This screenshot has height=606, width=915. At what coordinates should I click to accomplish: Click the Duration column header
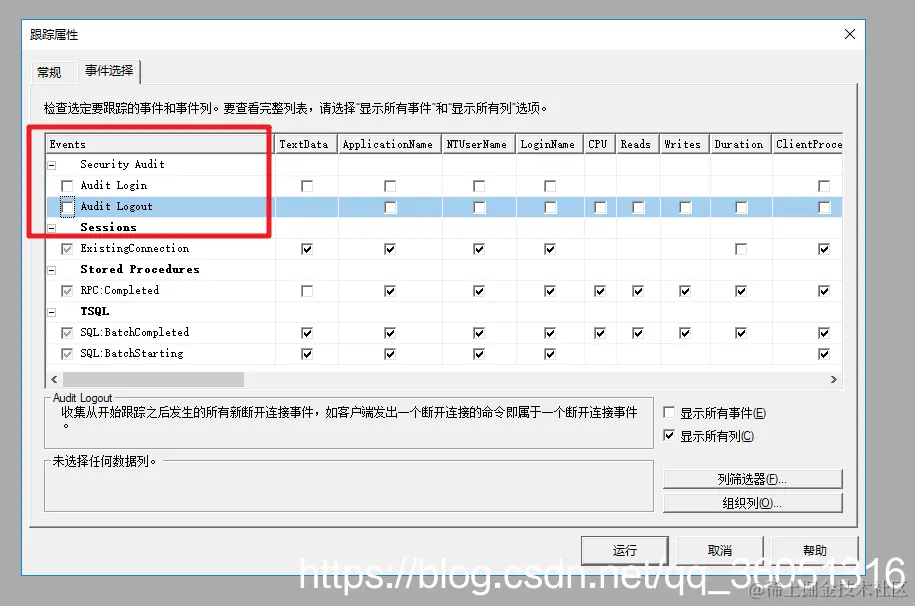(741, 144)
